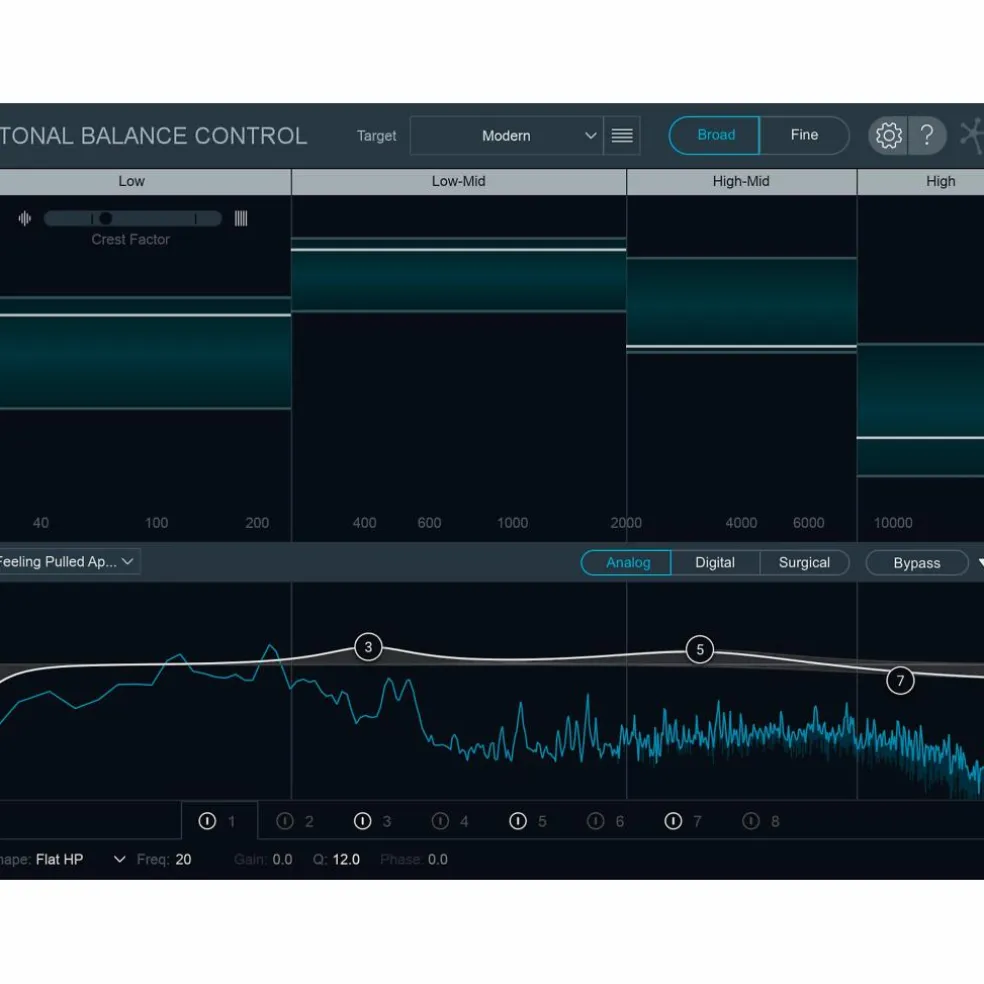
Task: Select Analog EQ mode
Action: (x=627, y=563)
